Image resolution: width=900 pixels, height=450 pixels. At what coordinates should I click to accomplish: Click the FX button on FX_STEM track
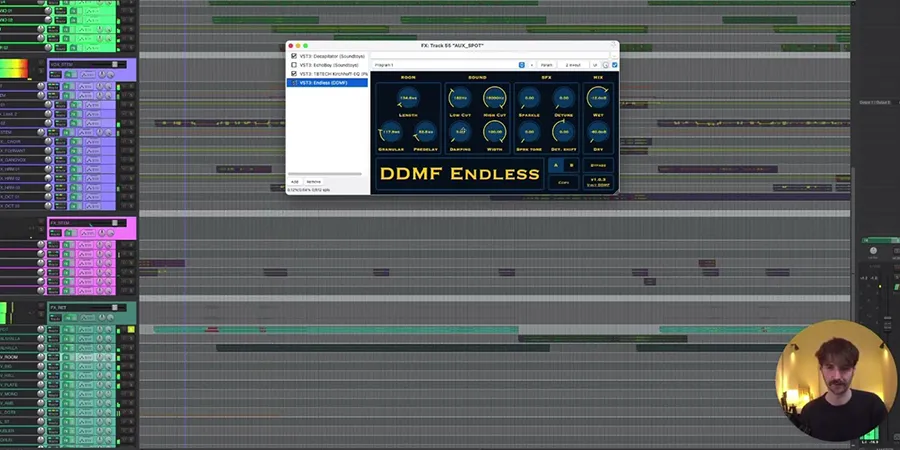coord(70,234)
